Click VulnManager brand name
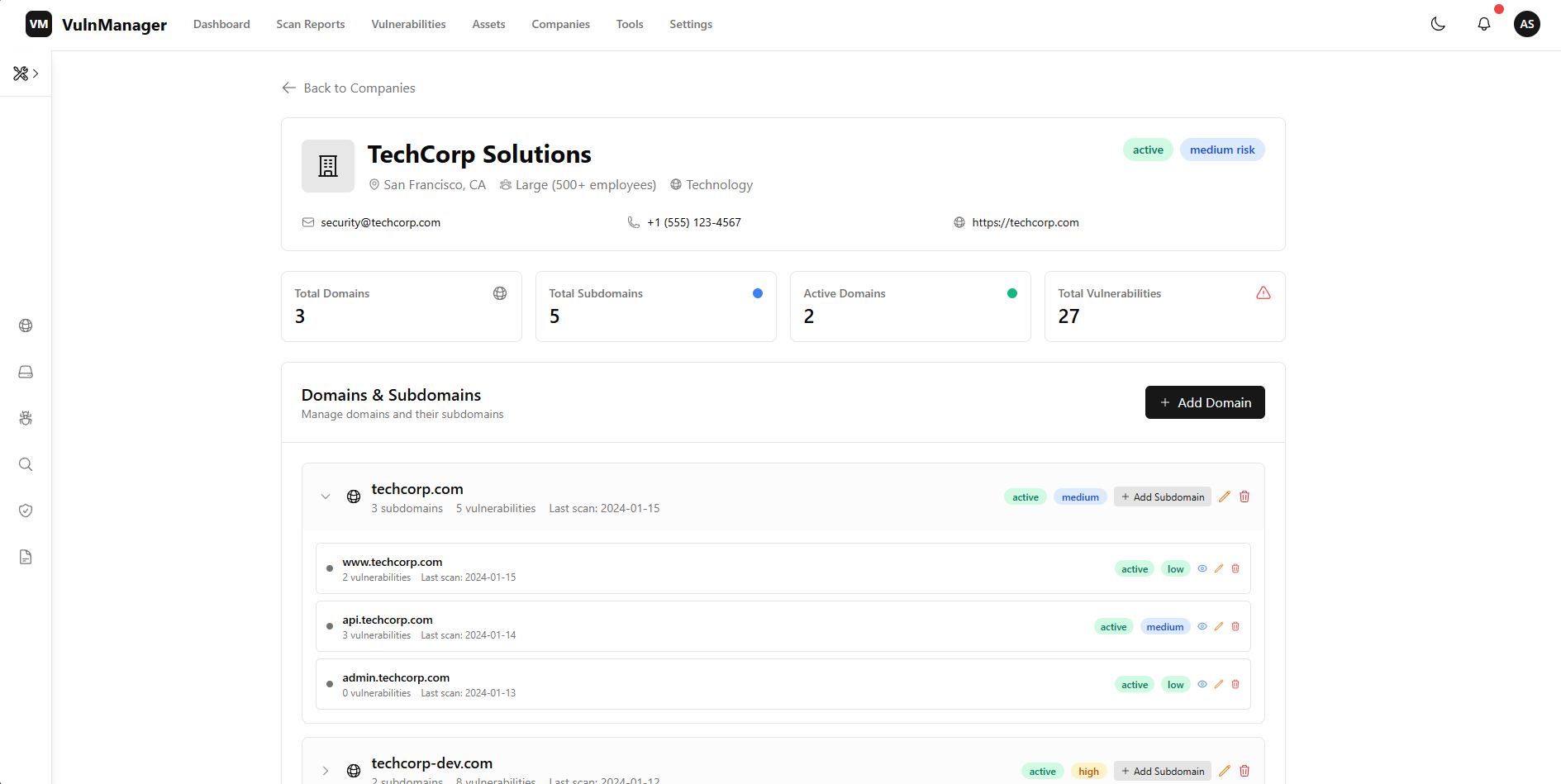Image resolution: width=1561 pixels, height=784 pixels. point(114,25)
